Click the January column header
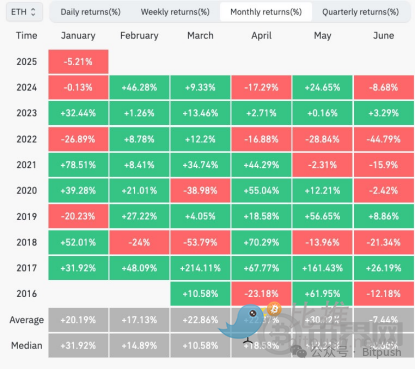 78,36
